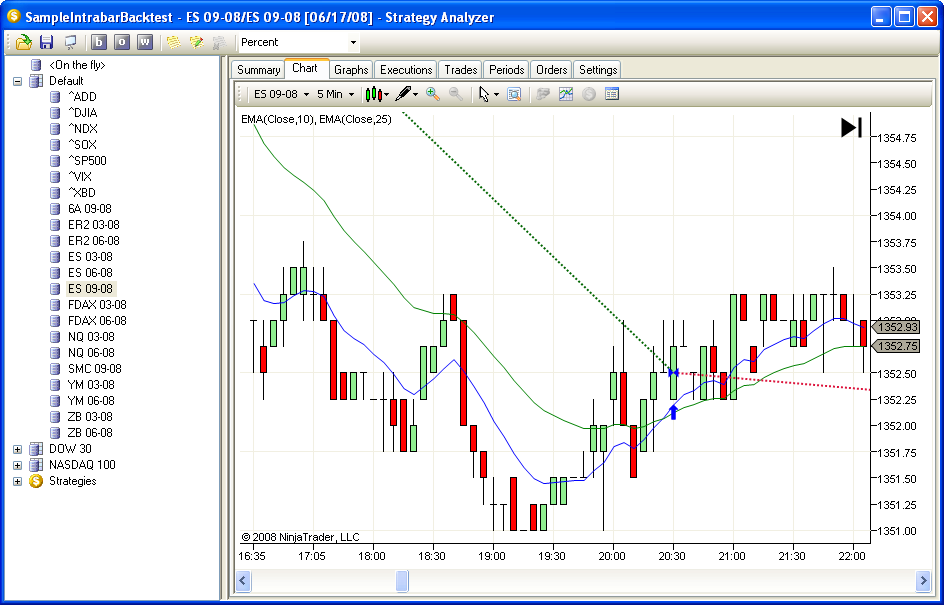Click the grayed dollar strategies icon
The height and width of the screenshot is (605, 944).
point(589,94)
